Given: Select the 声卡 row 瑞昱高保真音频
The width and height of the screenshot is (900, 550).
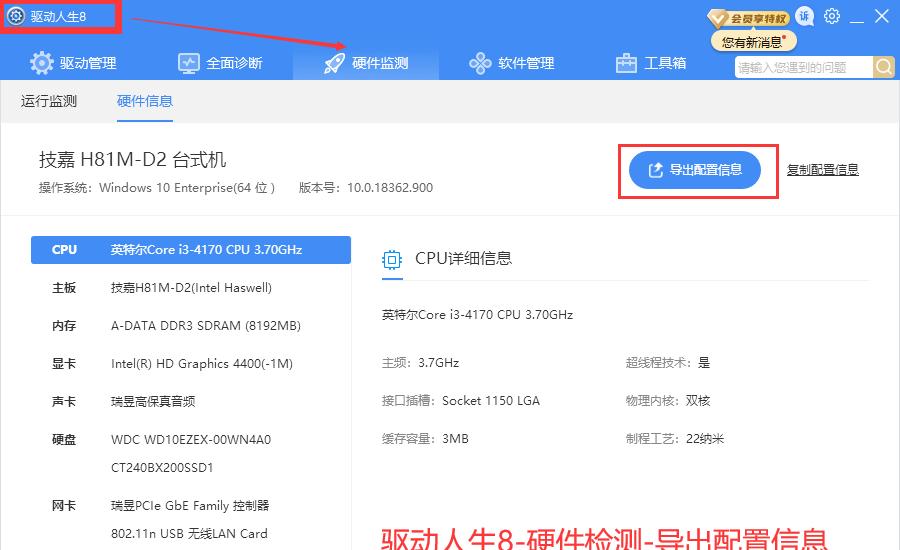Looking at the screenshot, I should click(191, 401).
